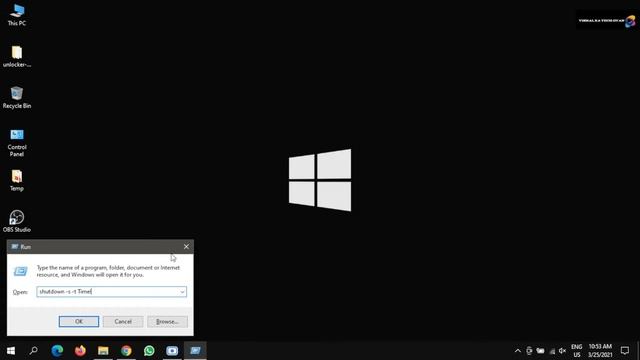The width and height of the screenshot is (640, 360).
Task: Select Control Panel desktop shortcut
Action: [17, 142]
